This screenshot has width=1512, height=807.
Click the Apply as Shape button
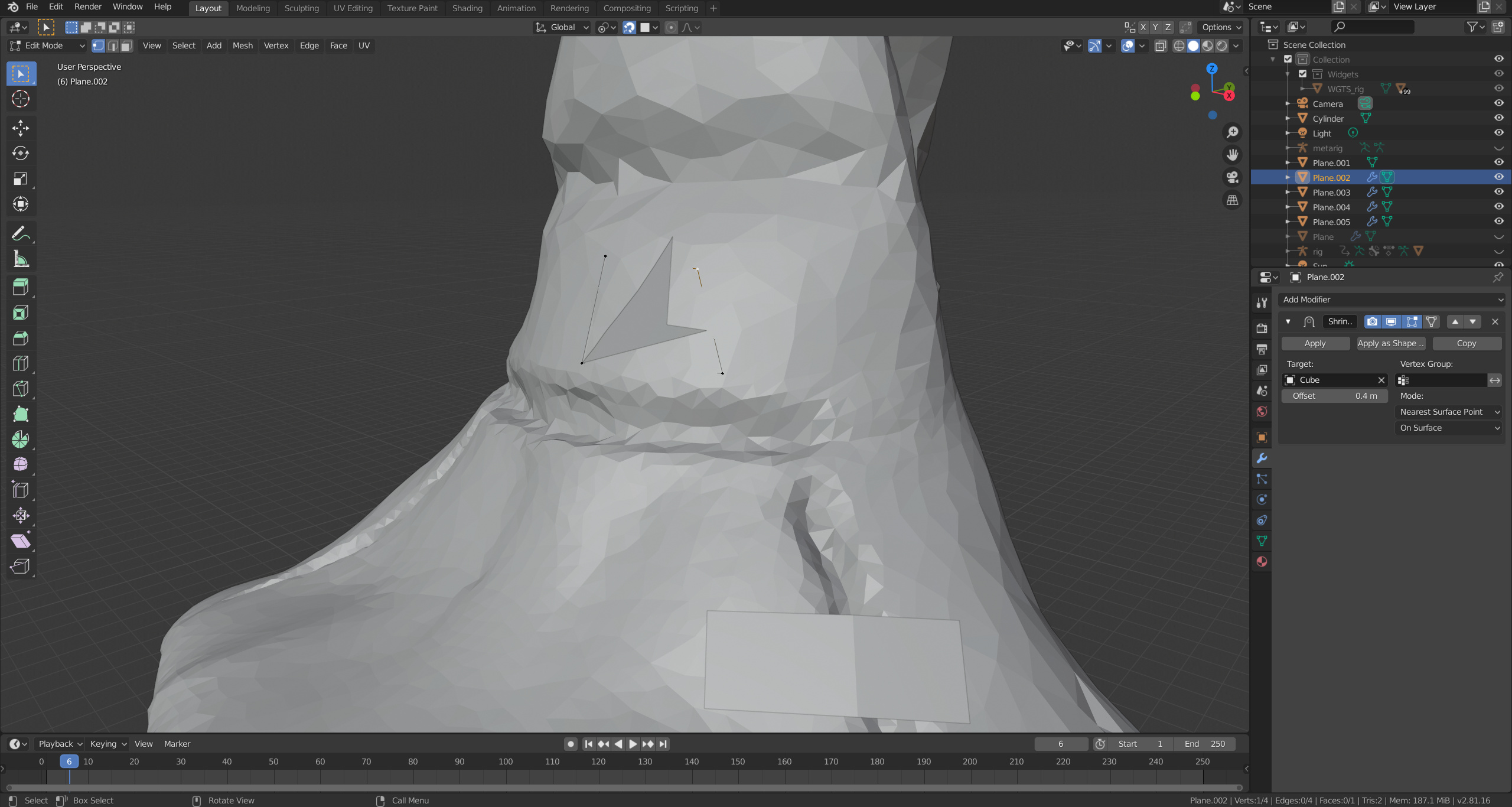click(x=1391, y=343)
